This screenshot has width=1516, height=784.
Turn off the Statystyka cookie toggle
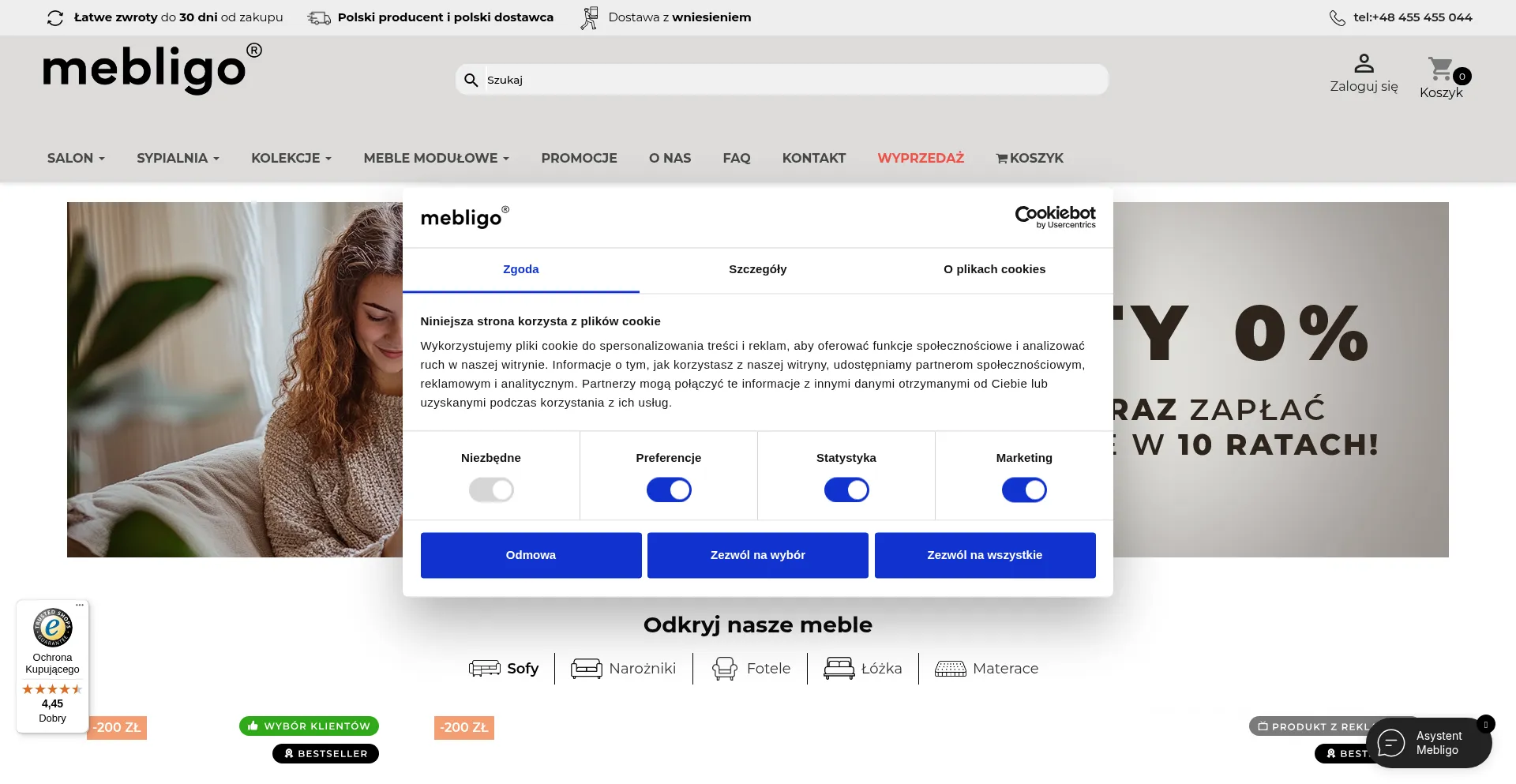coord(846,490)
